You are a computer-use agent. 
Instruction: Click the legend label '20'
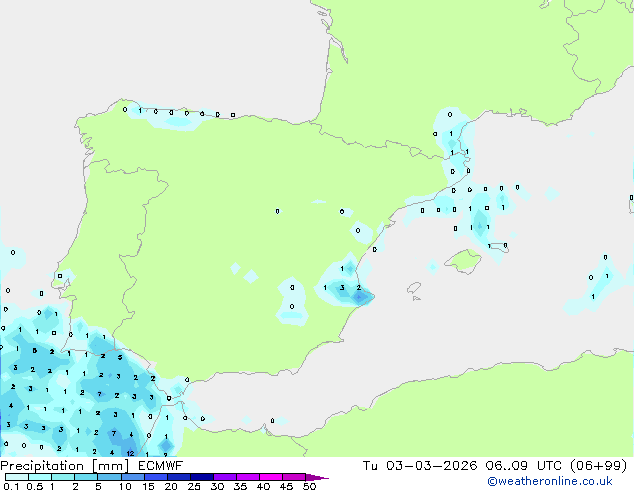pos(171,486)
